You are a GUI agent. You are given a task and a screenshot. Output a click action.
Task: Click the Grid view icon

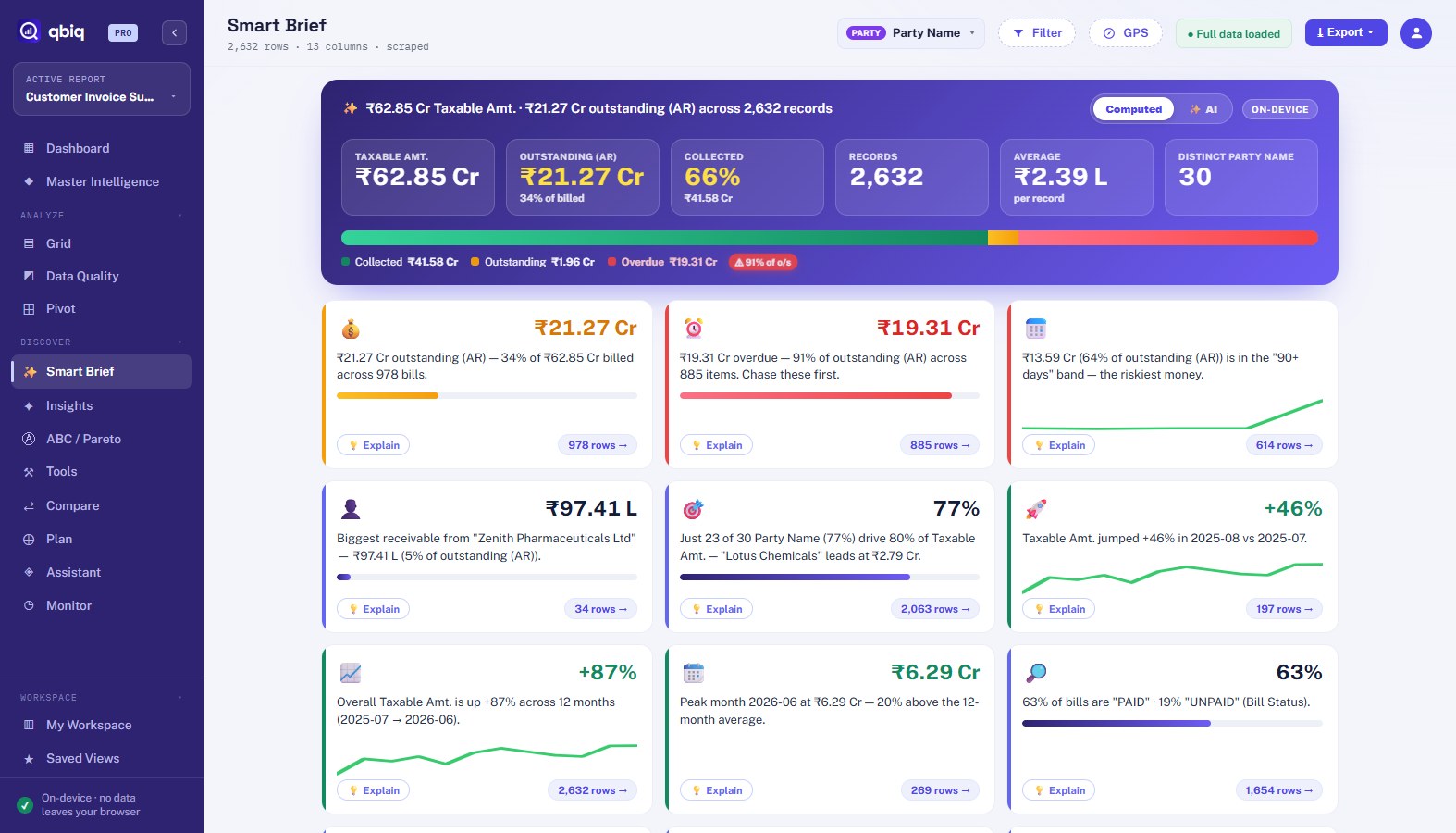pyautogui.click(x=29, y=243)
